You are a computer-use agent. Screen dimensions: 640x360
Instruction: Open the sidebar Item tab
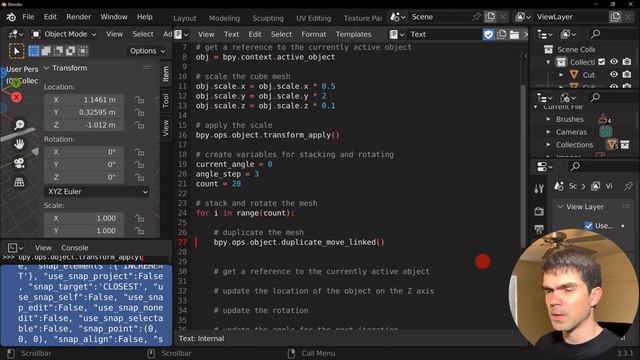166,74
